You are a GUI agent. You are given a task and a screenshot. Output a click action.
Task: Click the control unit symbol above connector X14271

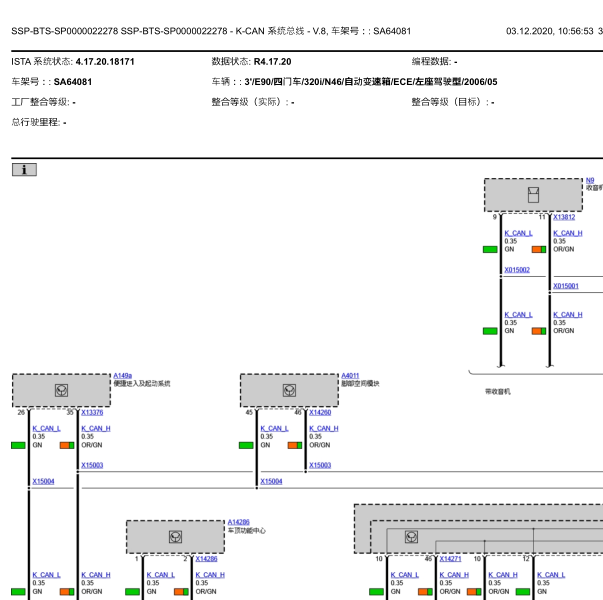[x=411, y=537]
